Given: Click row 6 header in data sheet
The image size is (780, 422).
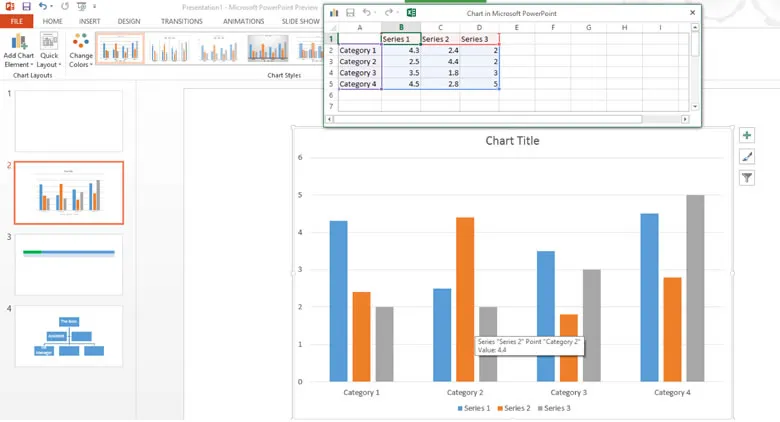Looking at the screenshot, I should 331,95.
